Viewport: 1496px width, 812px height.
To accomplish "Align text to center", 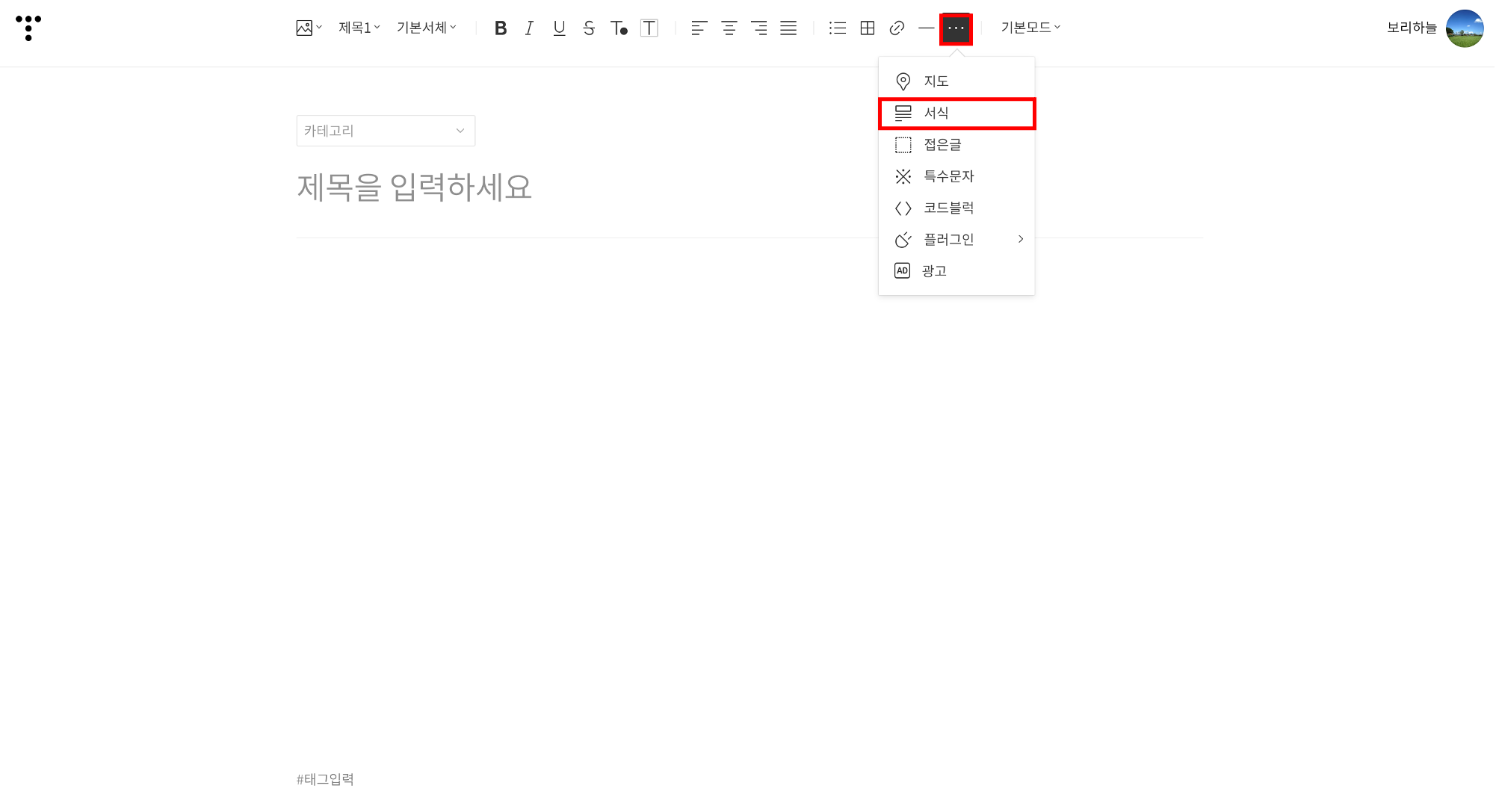I will 729,28.
